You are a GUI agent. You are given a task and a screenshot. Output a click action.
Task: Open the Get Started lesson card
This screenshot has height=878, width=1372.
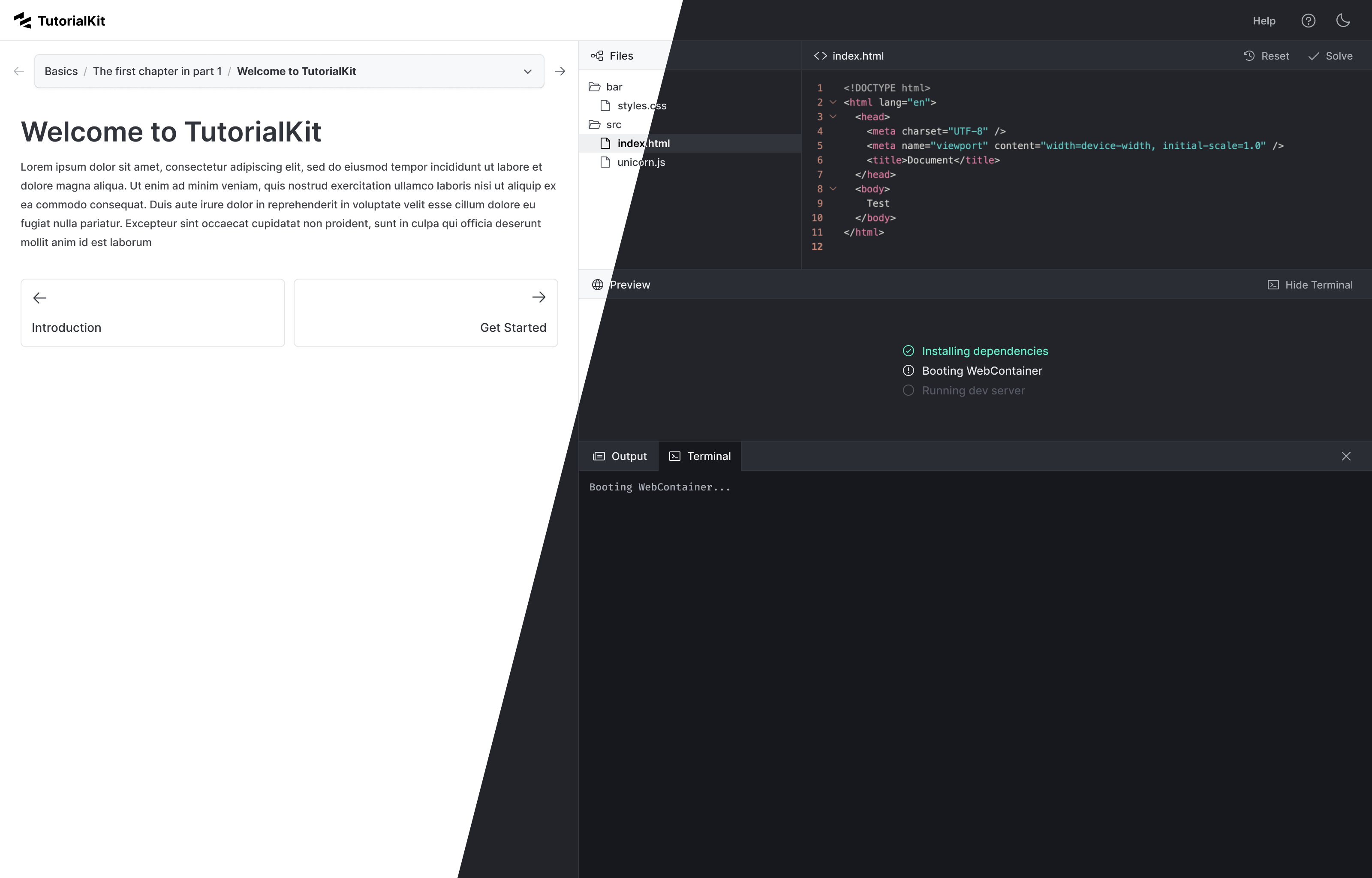pos(425,313)
